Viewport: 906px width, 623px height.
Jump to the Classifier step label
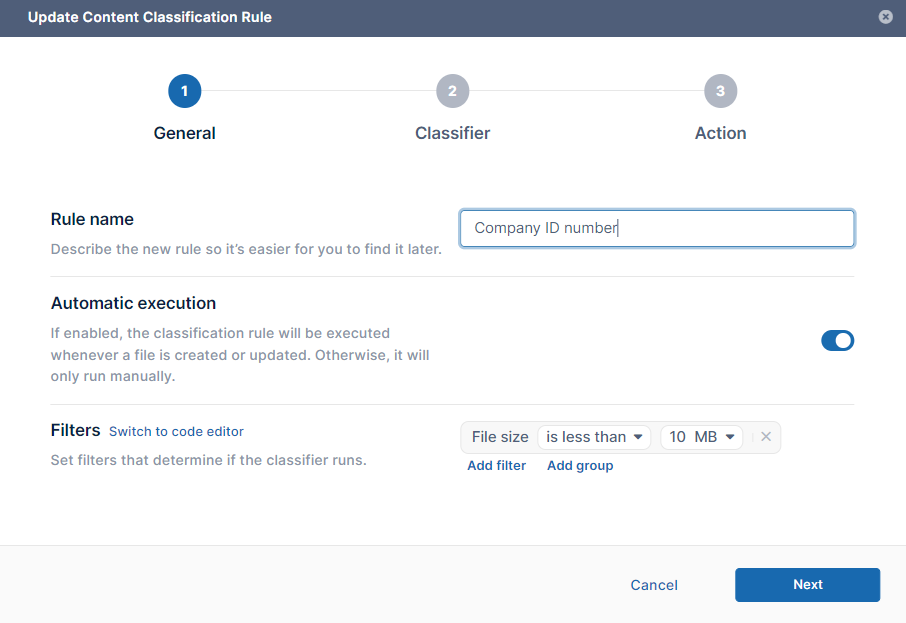452,133
